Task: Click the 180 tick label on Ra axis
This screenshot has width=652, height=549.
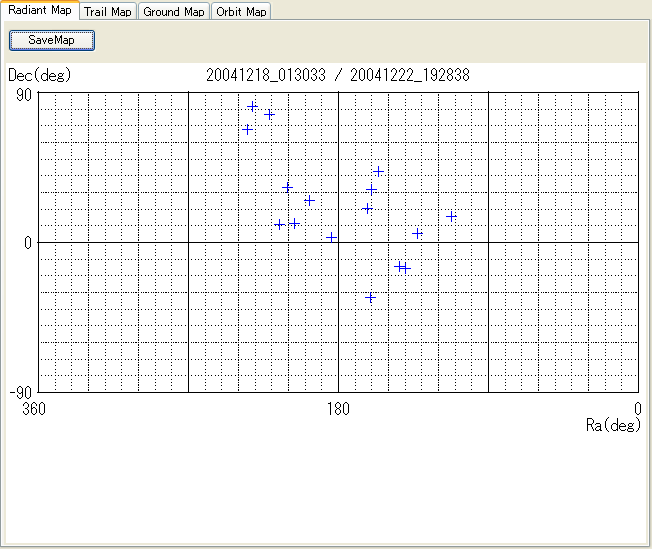Action: 338,408
